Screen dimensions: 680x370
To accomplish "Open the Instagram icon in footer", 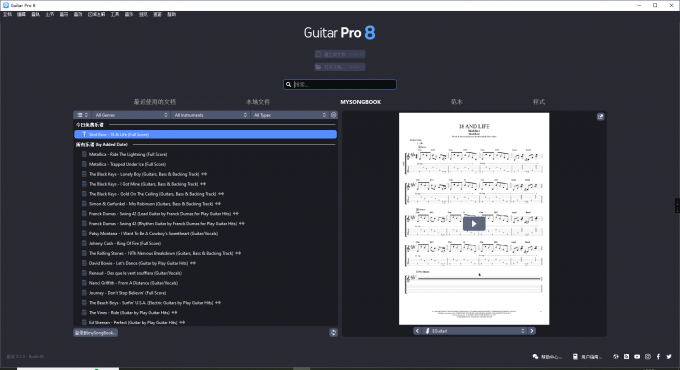I will point(648,357).
